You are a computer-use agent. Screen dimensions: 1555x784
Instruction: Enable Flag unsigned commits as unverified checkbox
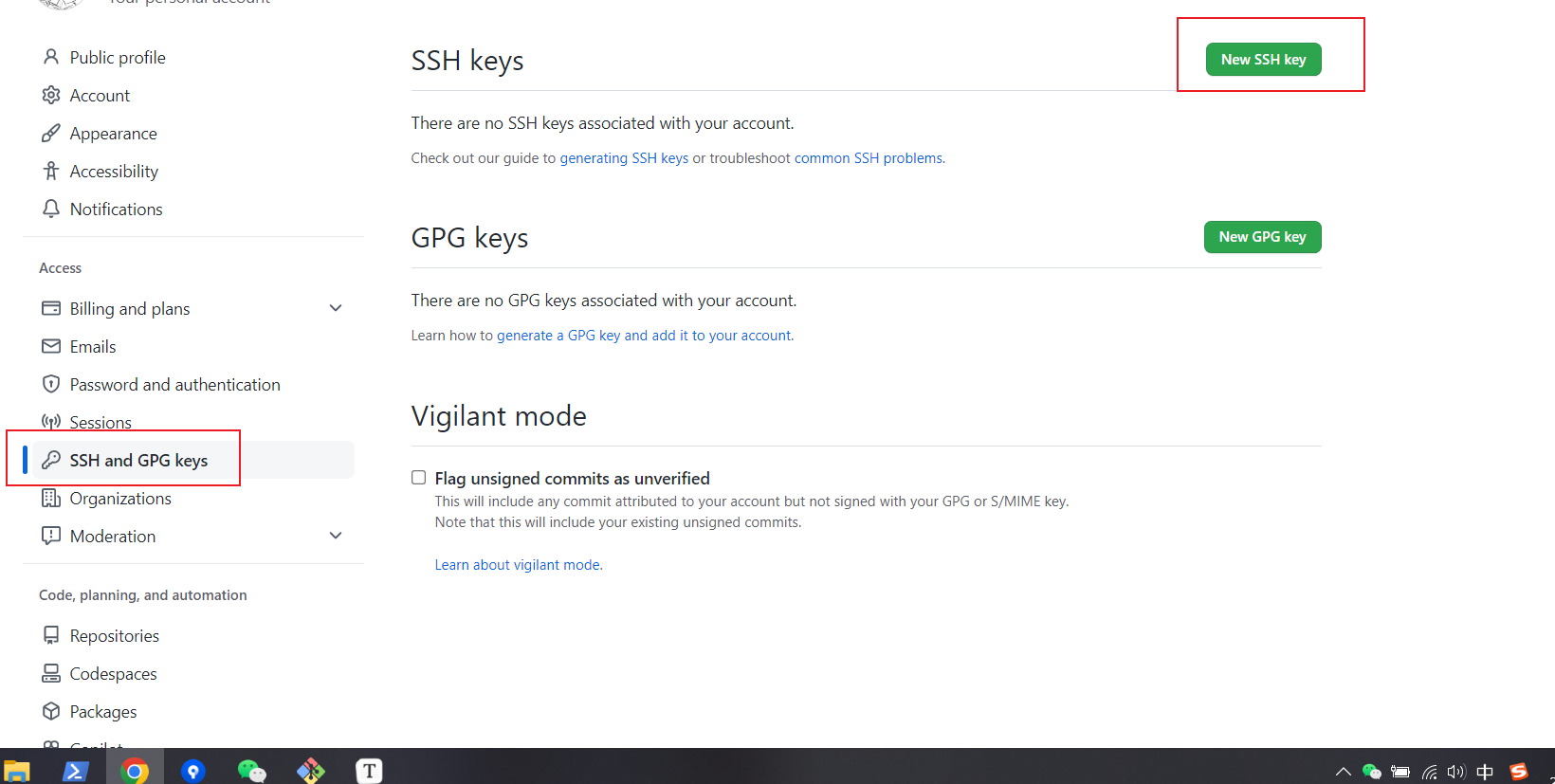(x=418, y=478)
